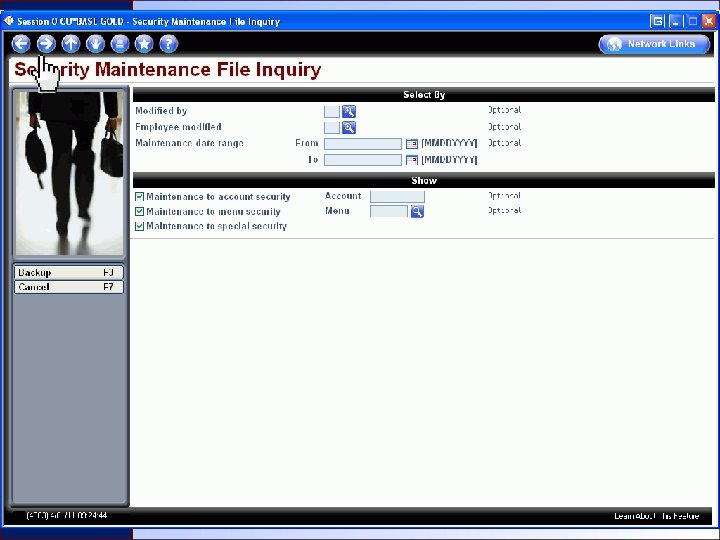Open calendar for the To date

click(x=412, y=160)
